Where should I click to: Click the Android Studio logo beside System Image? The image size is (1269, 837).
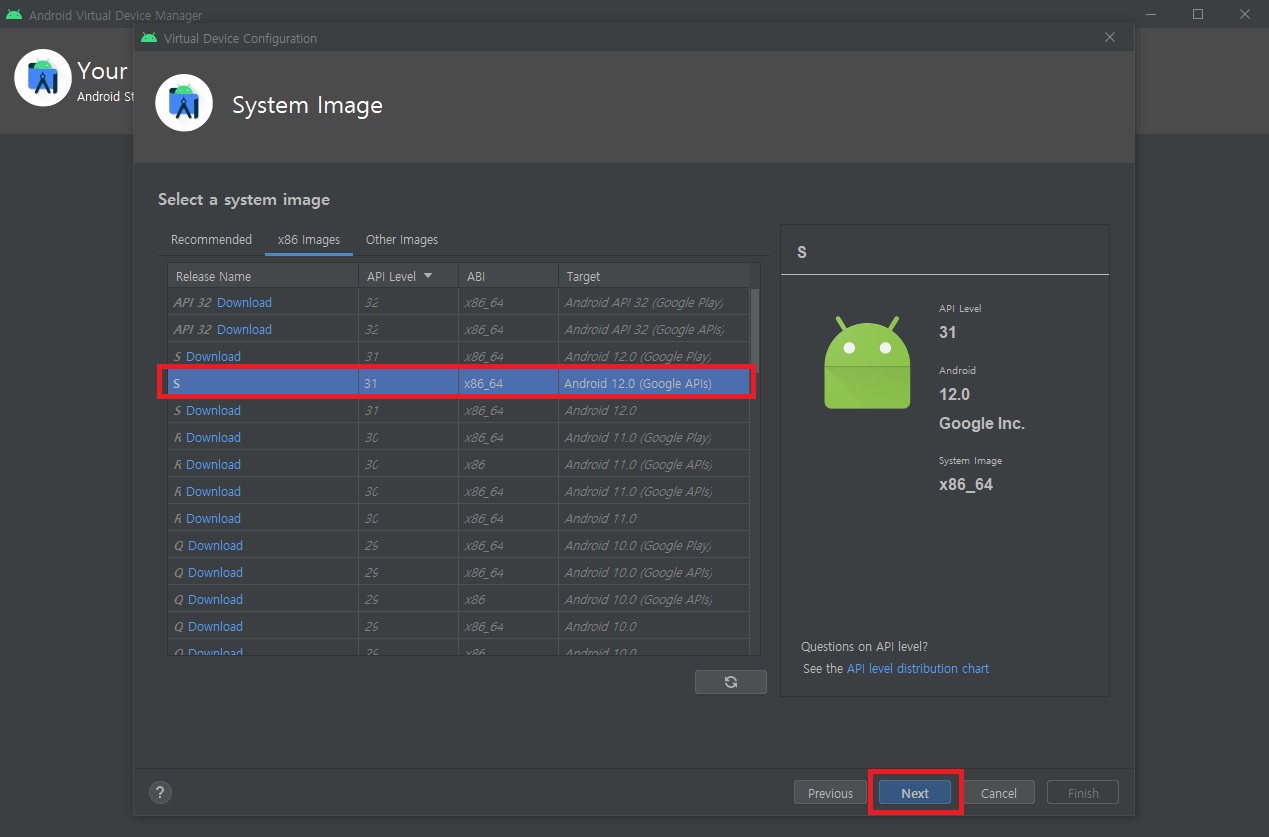click(x=184, y=103)
